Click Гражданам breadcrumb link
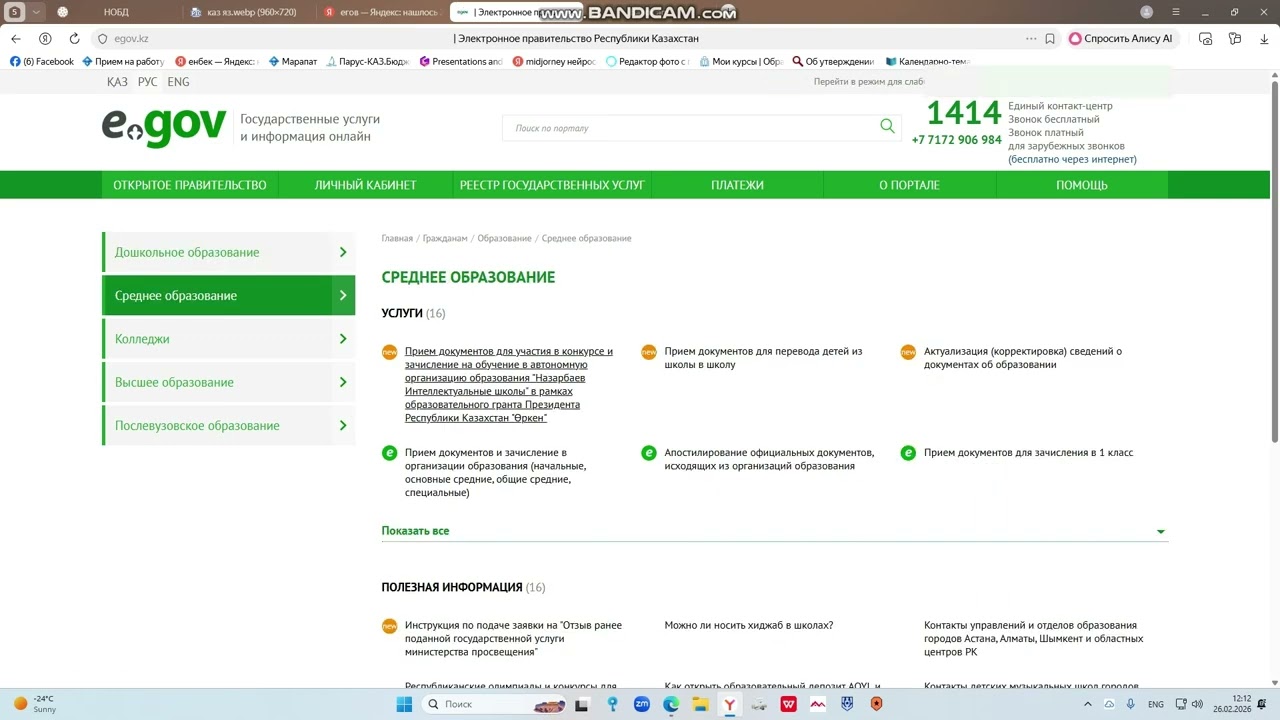The width and height of the screenshot is (1280, 720). coord(445,238)
